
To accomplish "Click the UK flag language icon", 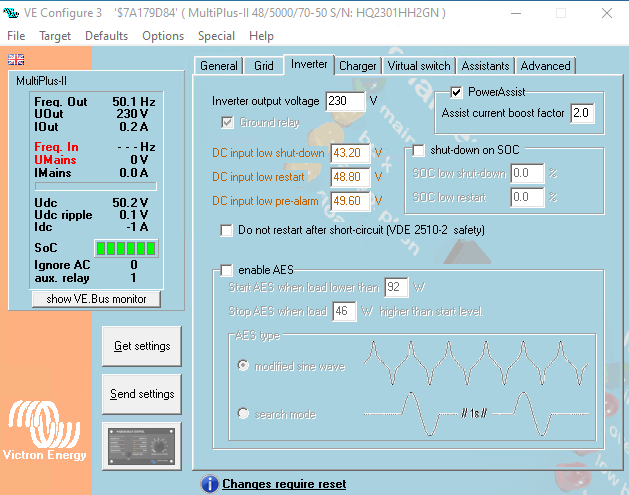I will click(x=16, y=59).
